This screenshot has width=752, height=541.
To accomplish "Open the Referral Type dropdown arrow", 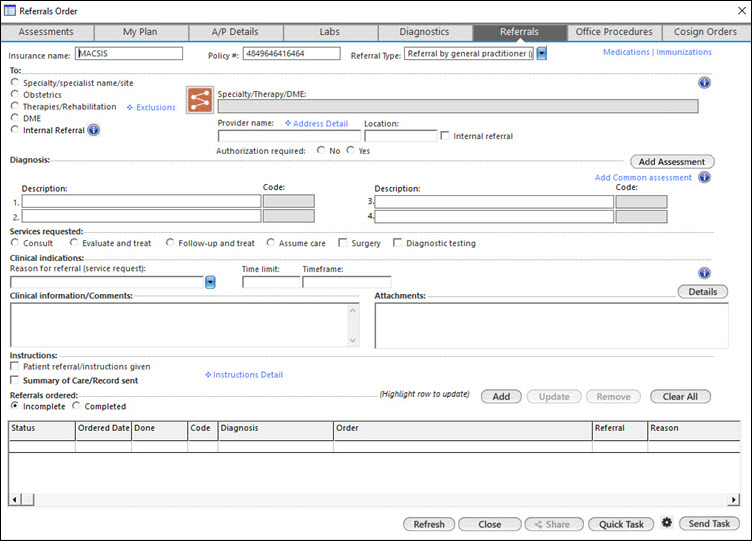I will pyautogui.click(x=541, y=53).
